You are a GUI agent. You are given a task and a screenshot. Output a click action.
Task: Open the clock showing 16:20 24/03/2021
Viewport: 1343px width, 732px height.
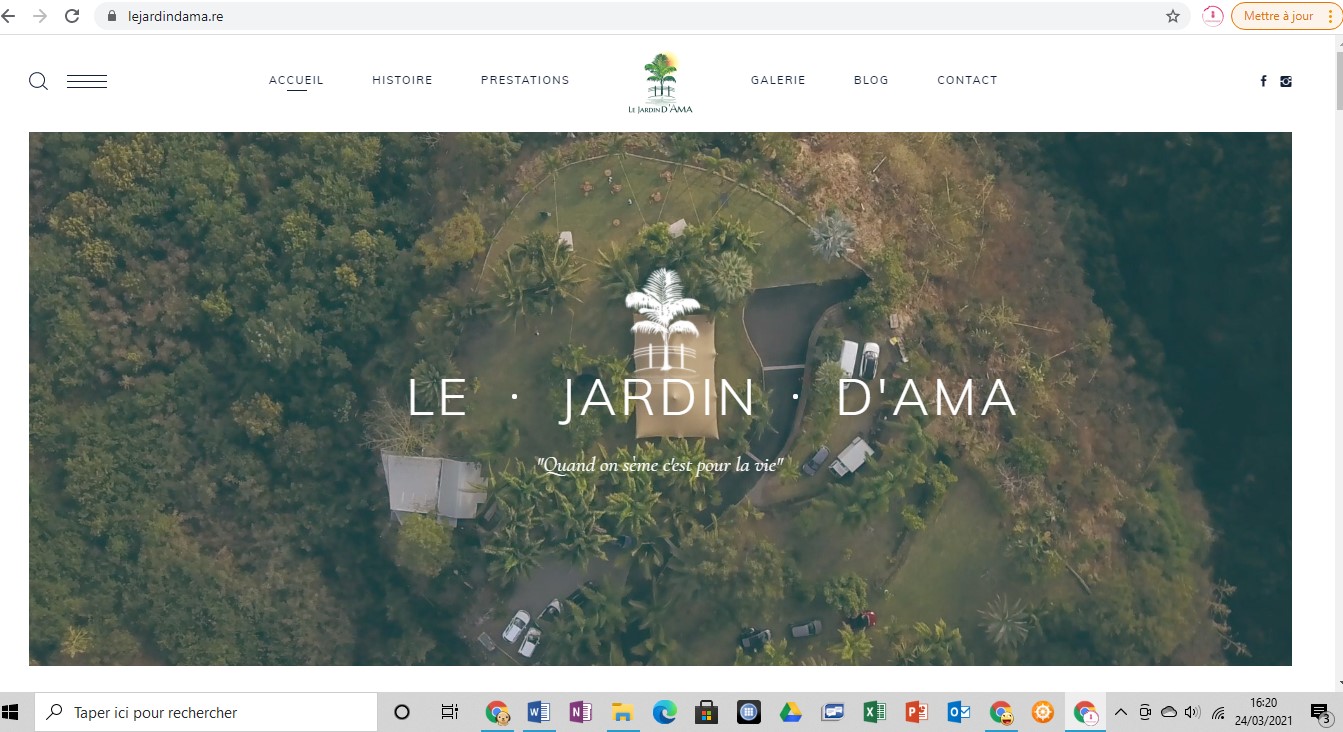click(1264, 713)
